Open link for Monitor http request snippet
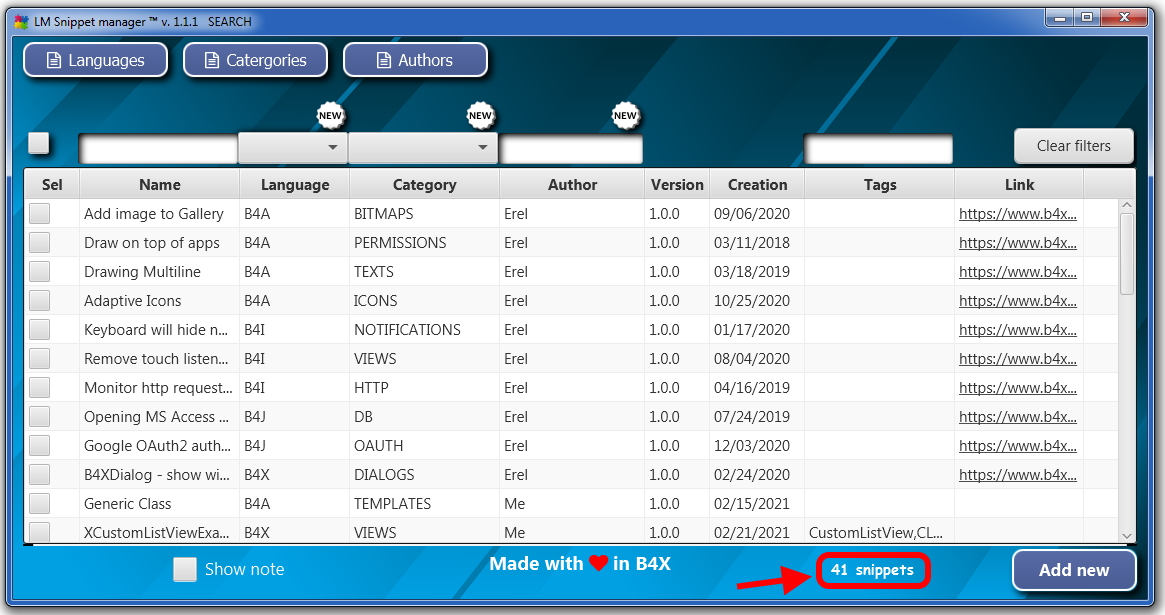Image resolution: width=1165 pixels, height=615 pixels. coord(1017,388)
